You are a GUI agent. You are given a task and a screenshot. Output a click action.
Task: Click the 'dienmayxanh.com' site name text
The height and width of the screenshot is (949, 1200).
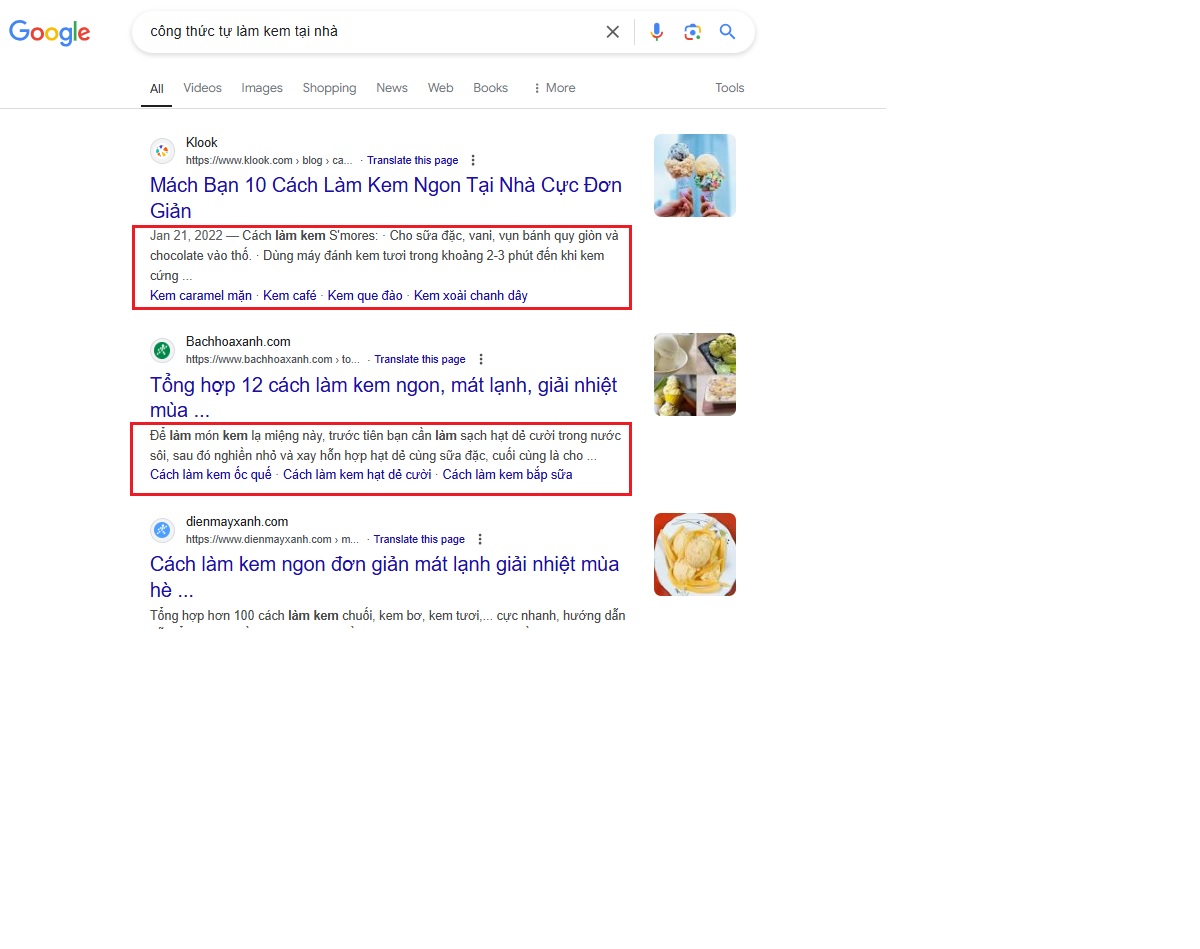tap(237, 521)
